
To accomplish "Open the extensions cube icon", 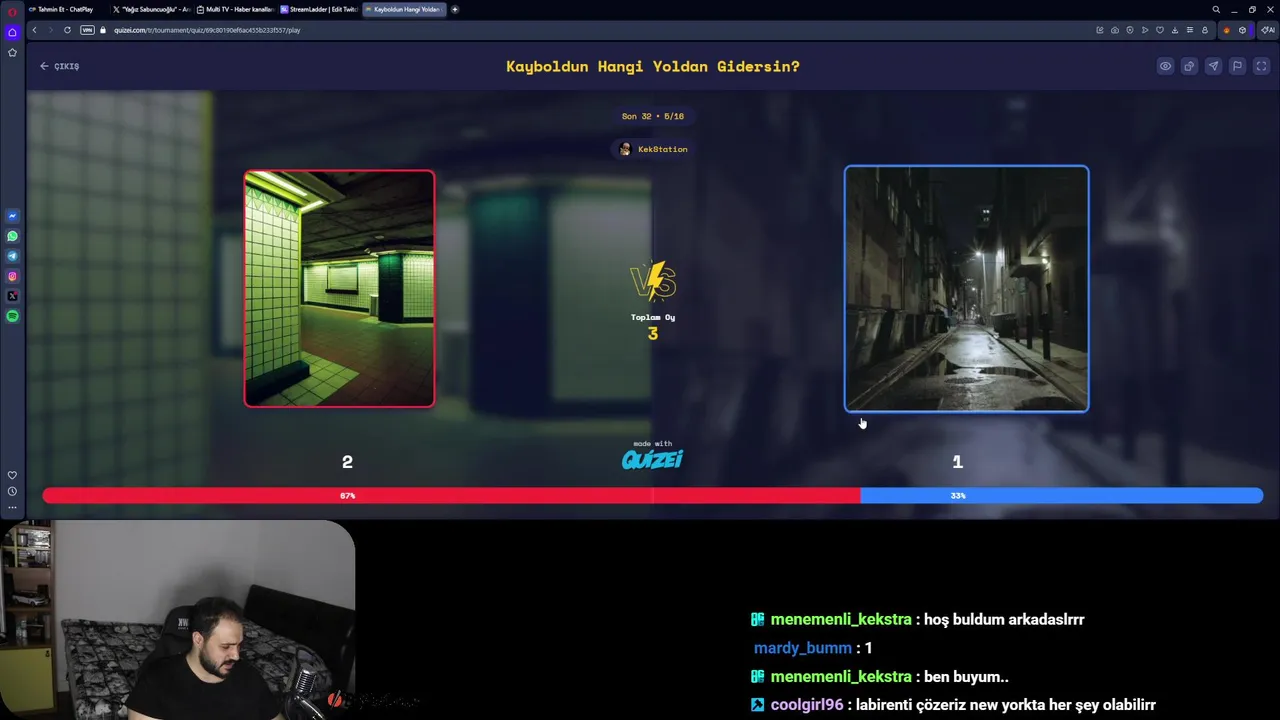I will [x=1242, y=30].
